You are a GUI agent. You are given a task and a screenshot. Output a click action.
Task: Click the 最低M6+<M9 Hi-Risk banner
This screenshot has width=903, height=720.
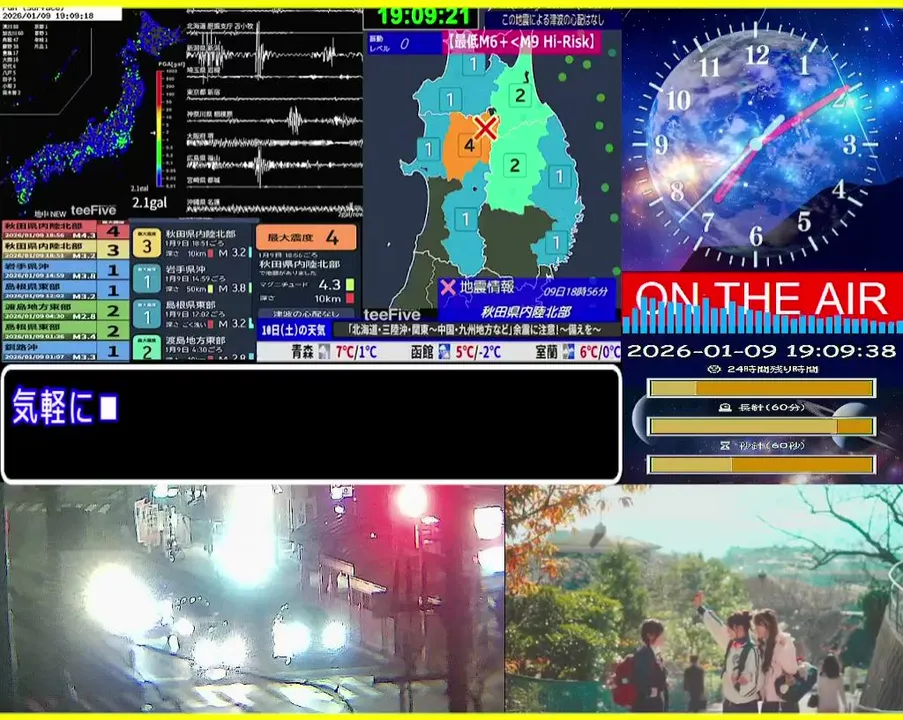coord(522,42)
